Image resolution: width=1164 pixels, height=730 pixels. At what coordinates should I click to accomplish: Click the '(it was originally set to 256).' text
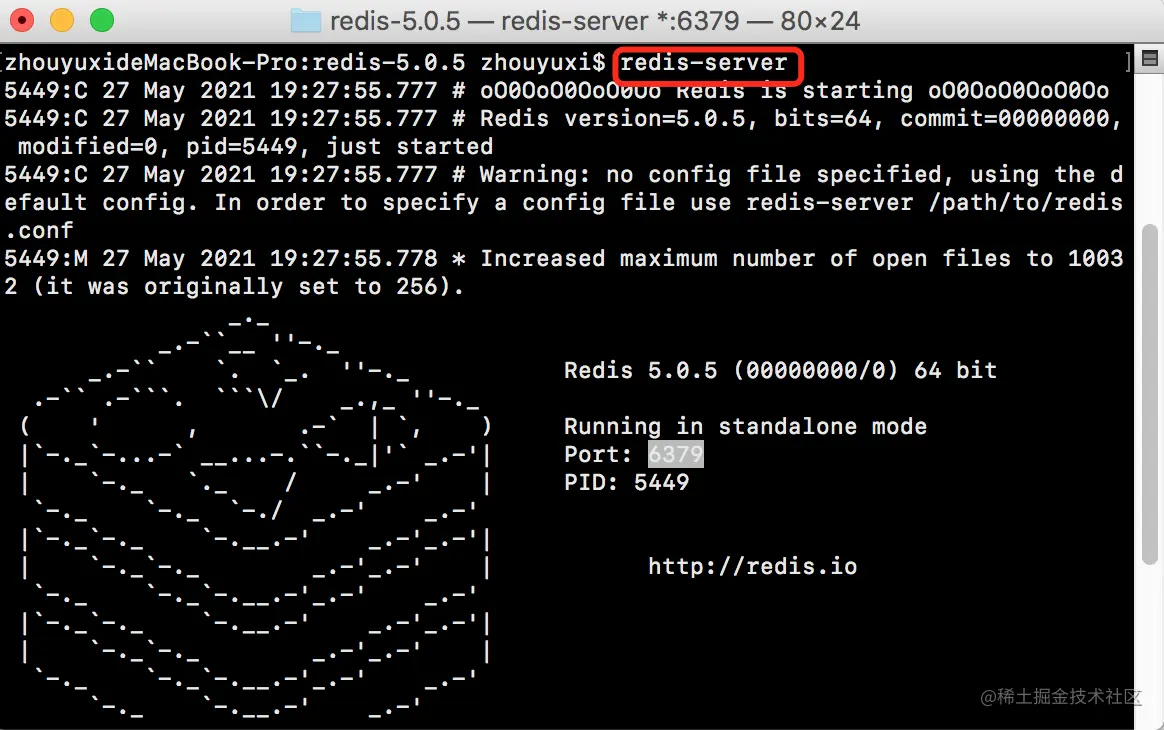249,287
